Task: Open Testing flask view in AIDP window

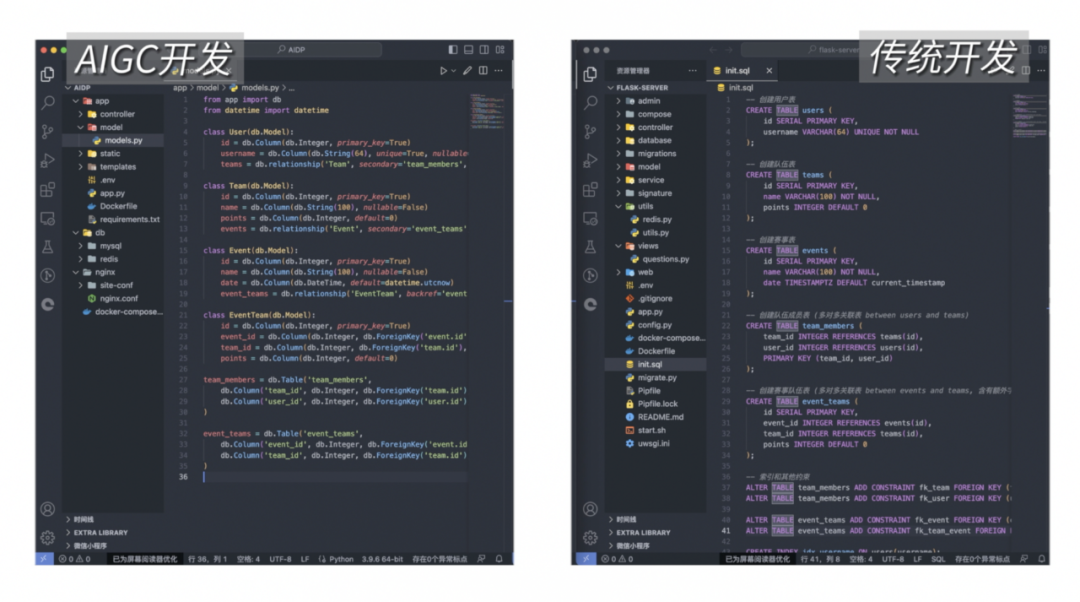Action: 48,247
